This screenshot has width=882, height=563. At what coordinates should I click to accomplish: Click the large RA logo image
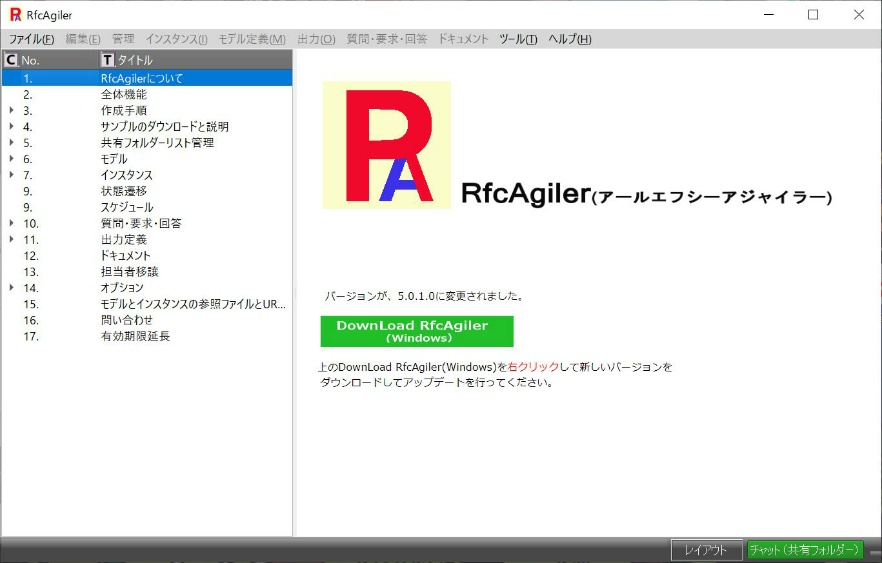pos(386,145)
